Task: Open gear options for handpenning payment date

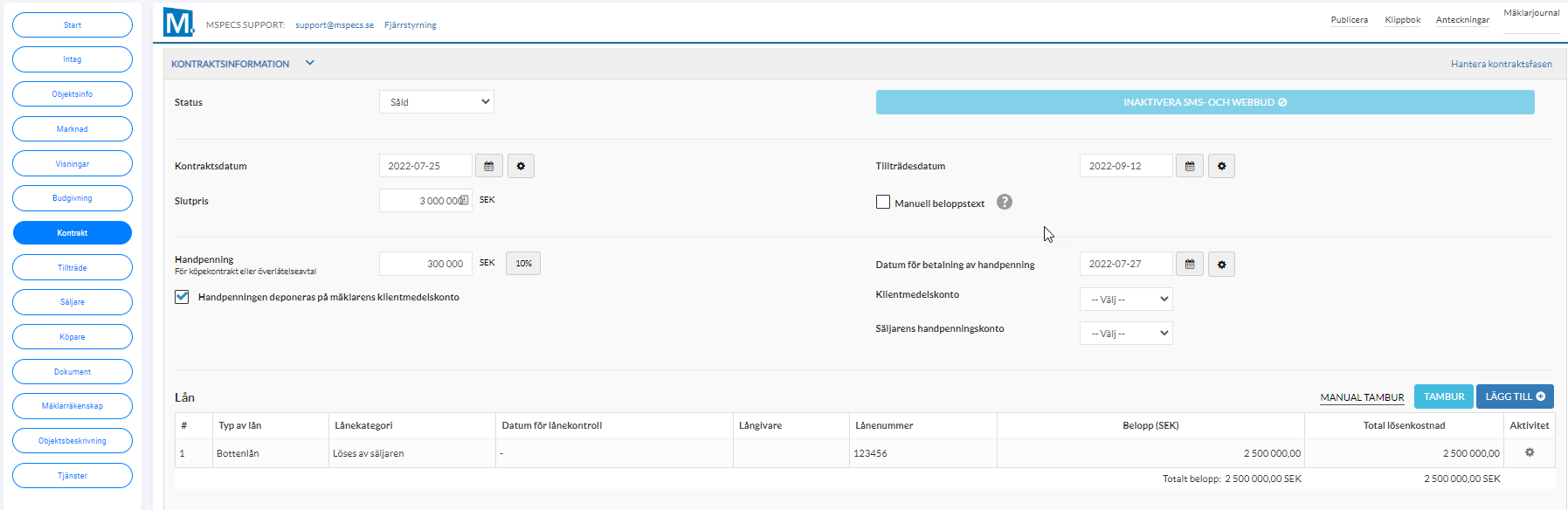Action: click(x=1221, y=265)
